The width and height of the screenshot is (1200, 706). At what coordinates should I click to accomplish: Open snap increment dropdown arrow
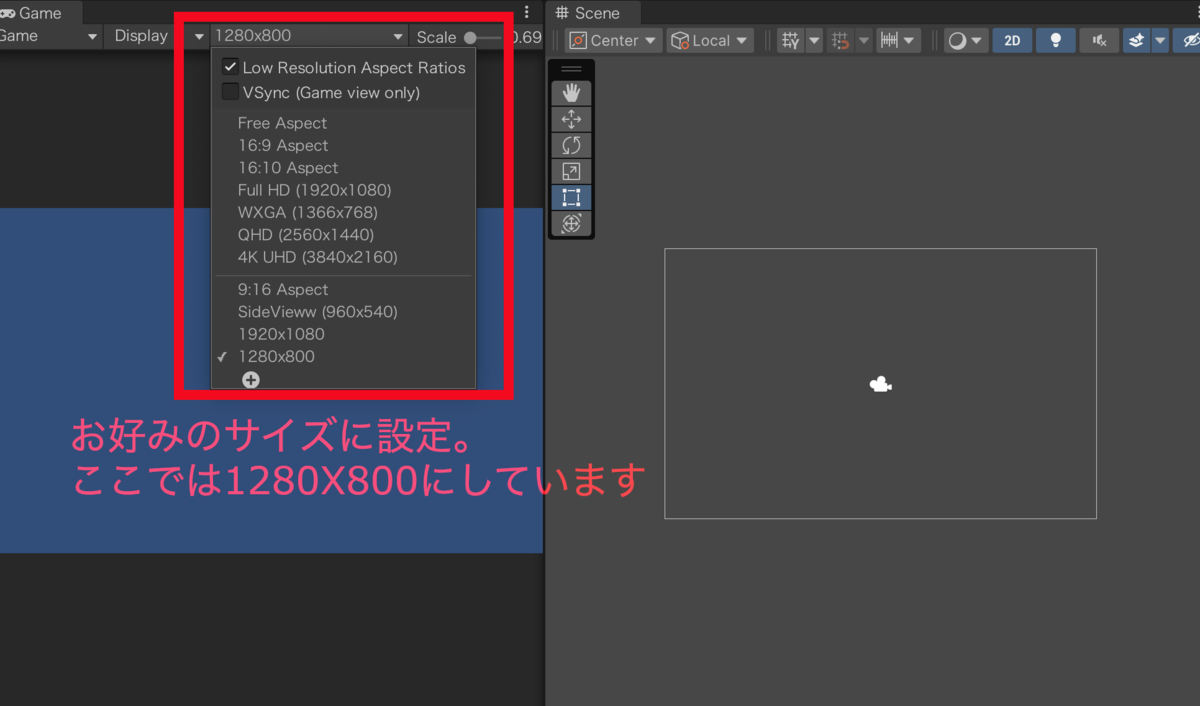(909, 40)
